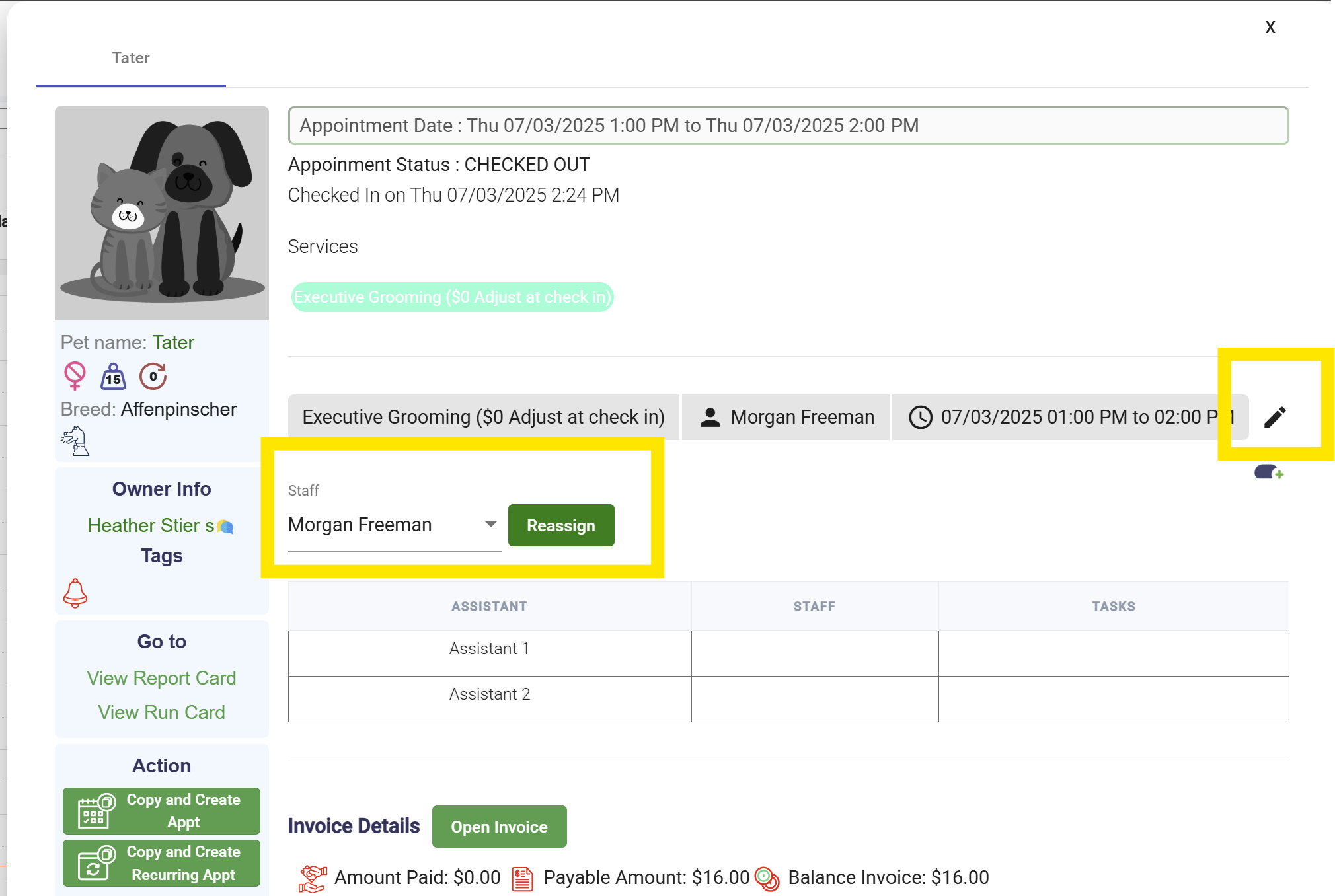1335x896 pixels.
Task: Click the visit count refresh icon
Action: point(153,377)
